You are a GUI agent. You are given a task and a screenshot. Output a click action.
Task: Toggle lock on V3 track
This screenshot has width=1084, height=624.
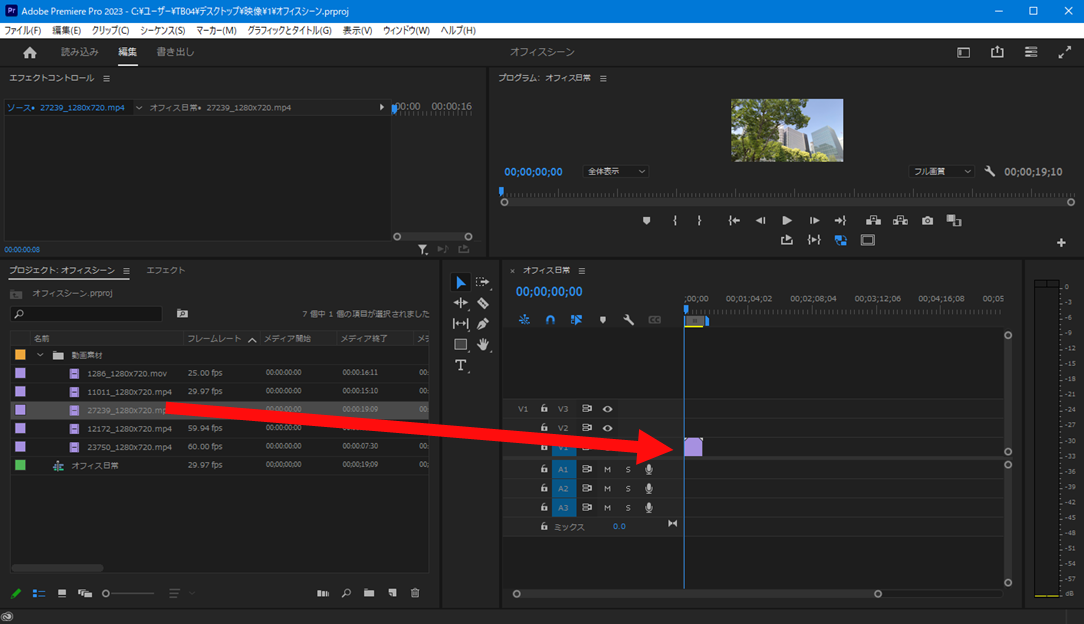click(x=544, y=409)
